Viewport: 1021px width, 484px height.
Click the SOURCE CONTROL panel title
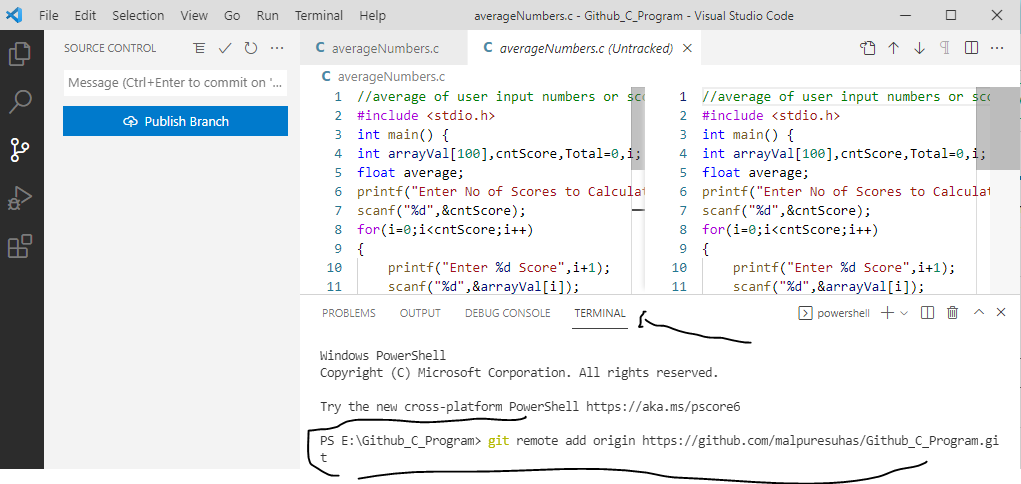pos(110,48)
